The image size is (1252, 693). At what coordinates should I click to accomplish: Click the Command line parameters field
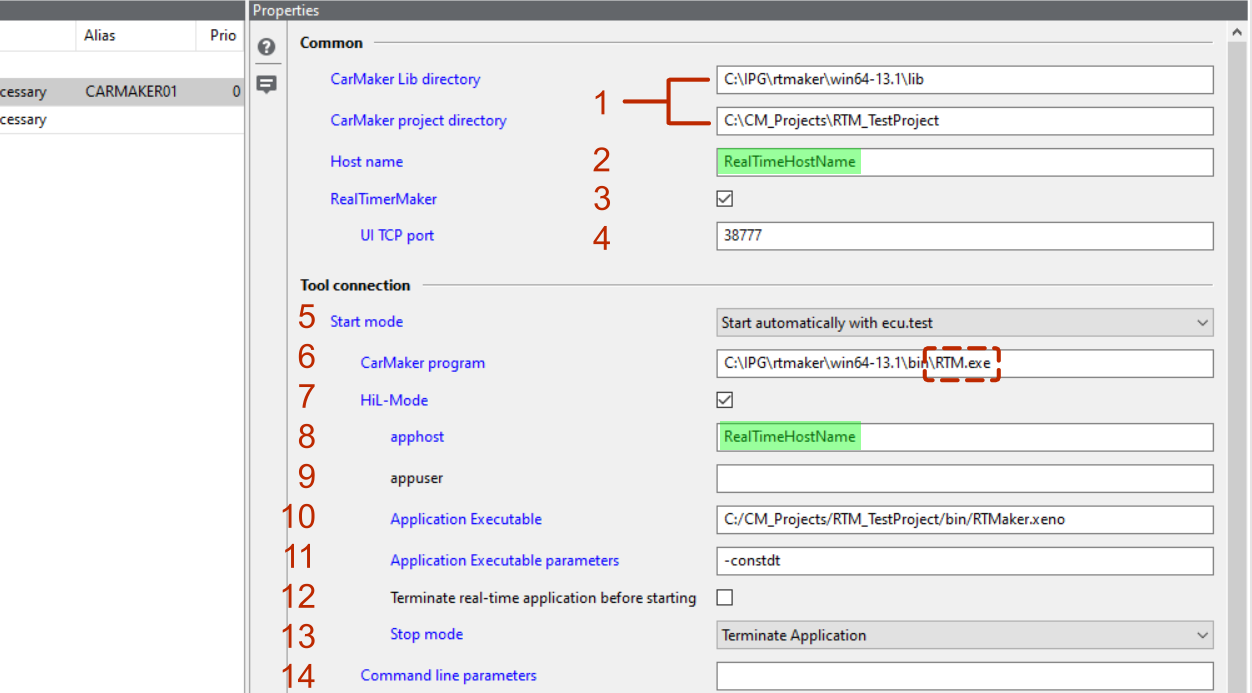pyautogui.click(x=965, y=676)
